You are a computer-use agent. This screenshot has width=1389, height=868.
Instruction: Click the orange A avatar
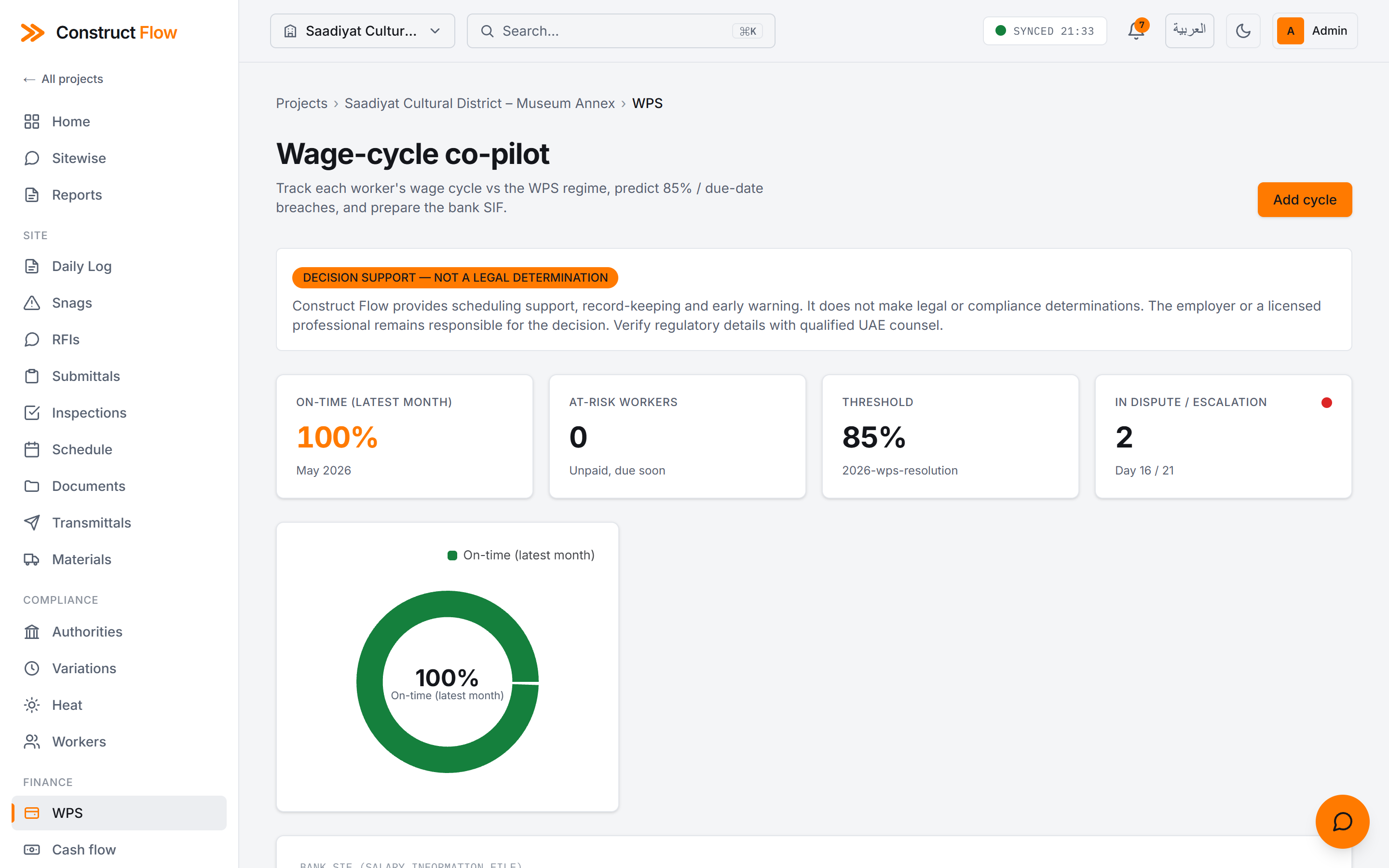[x=1290, y=31]
